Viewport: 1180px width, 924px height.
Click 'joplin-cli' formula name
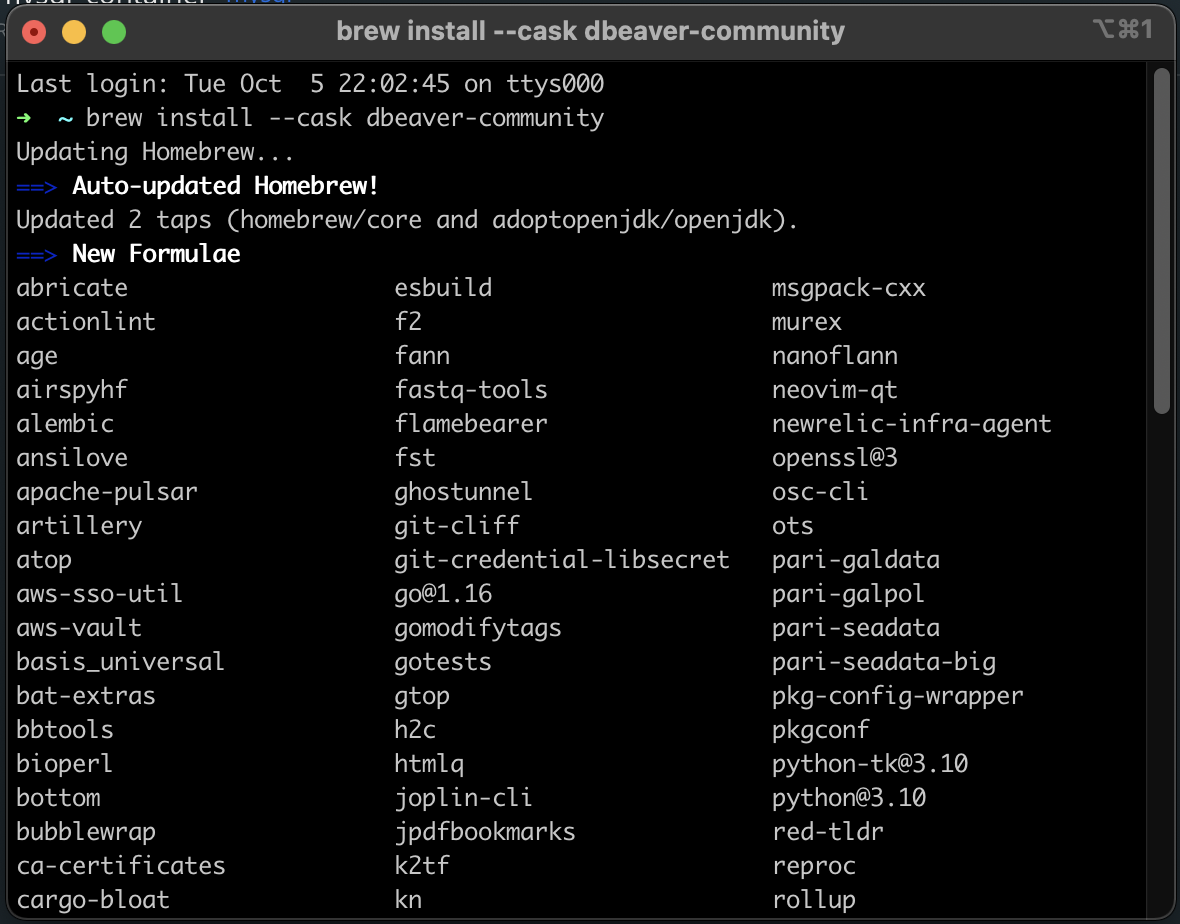[464, 798]
